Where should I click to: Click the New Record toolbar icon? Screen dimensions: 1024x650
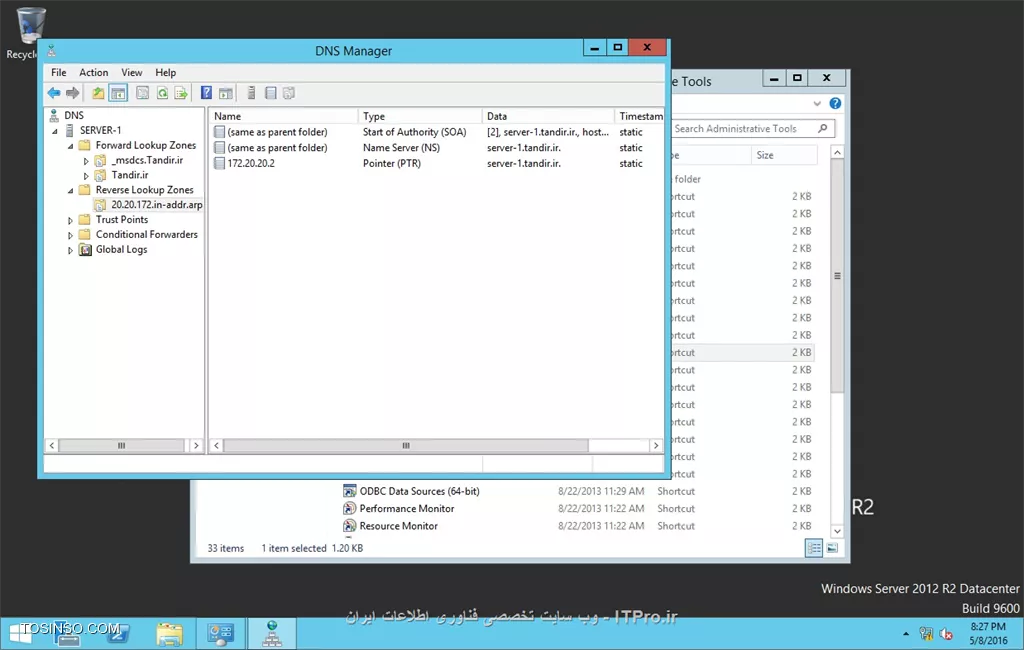click(x=270, y=93)
